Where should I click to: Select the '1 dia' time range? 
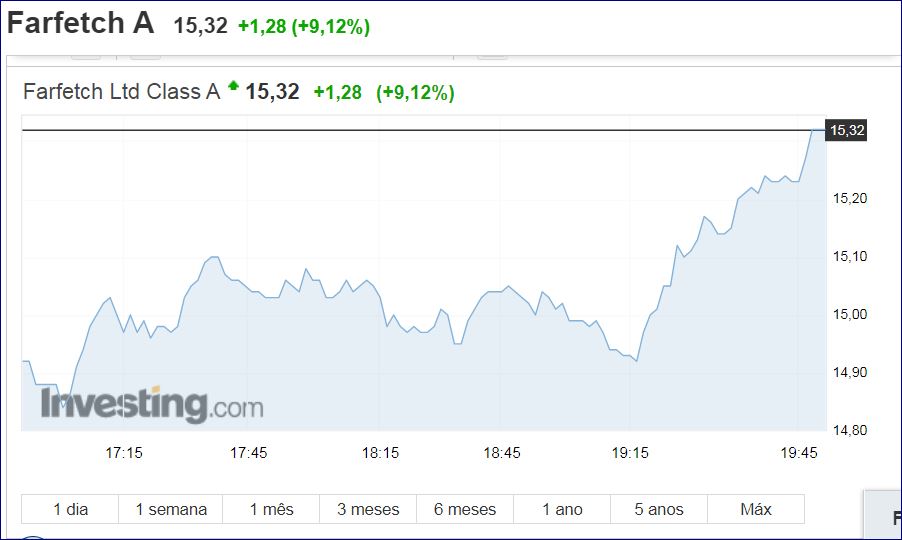[70, 509]
